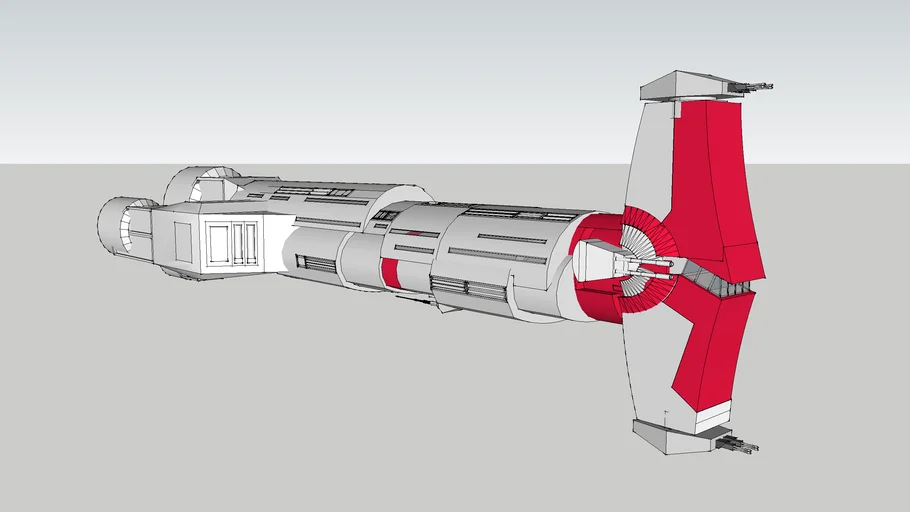Image resolution: width=910 pixels, height=512 pixels.
Task: Click the vent grille under the front hull section
Action: point(468,290)
